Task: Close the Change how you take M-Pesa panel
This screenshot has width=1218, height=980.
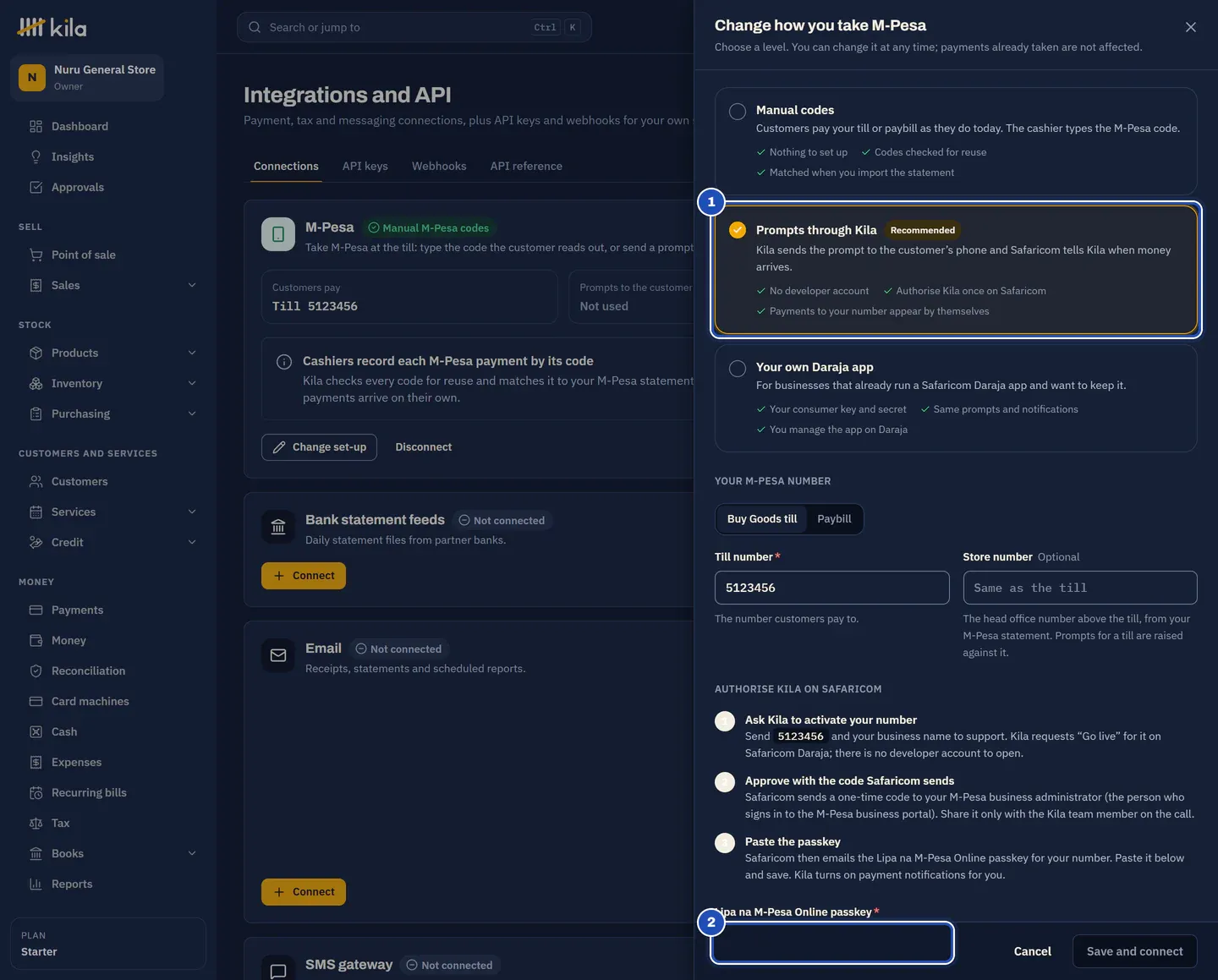Action: pyautogui.click(x=1191, y=27)
